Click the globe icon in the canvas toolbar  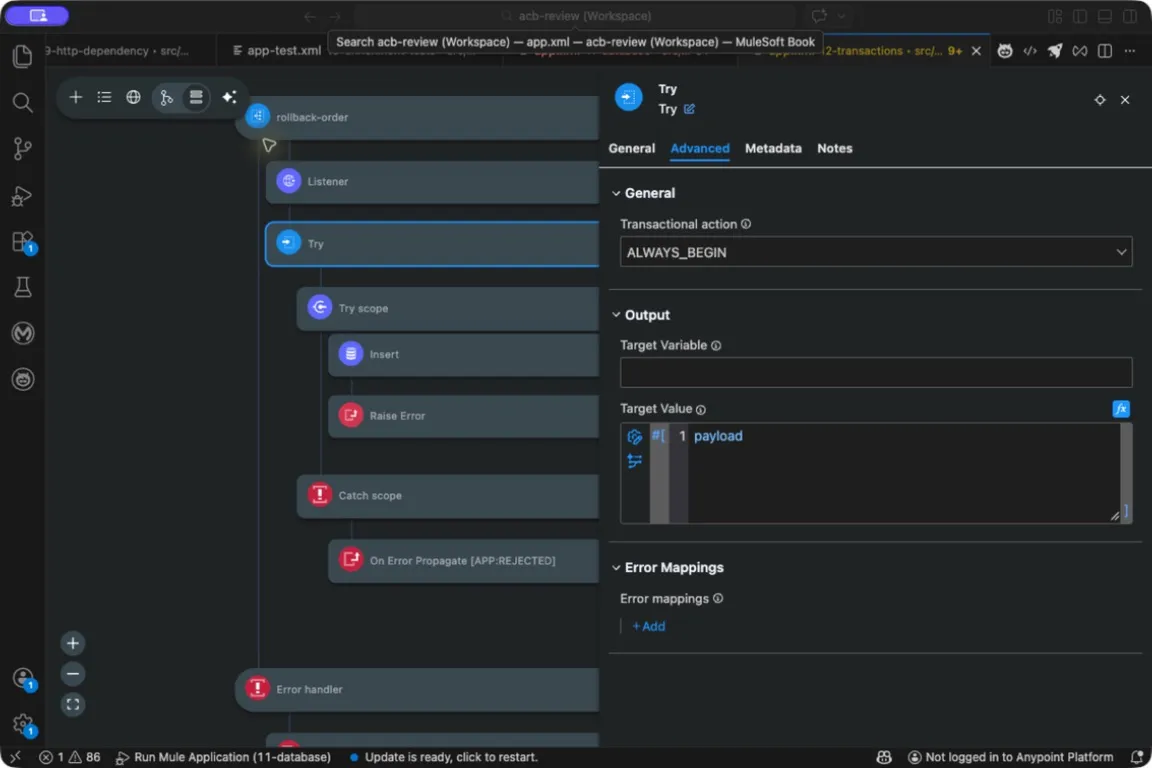point(133,97)
